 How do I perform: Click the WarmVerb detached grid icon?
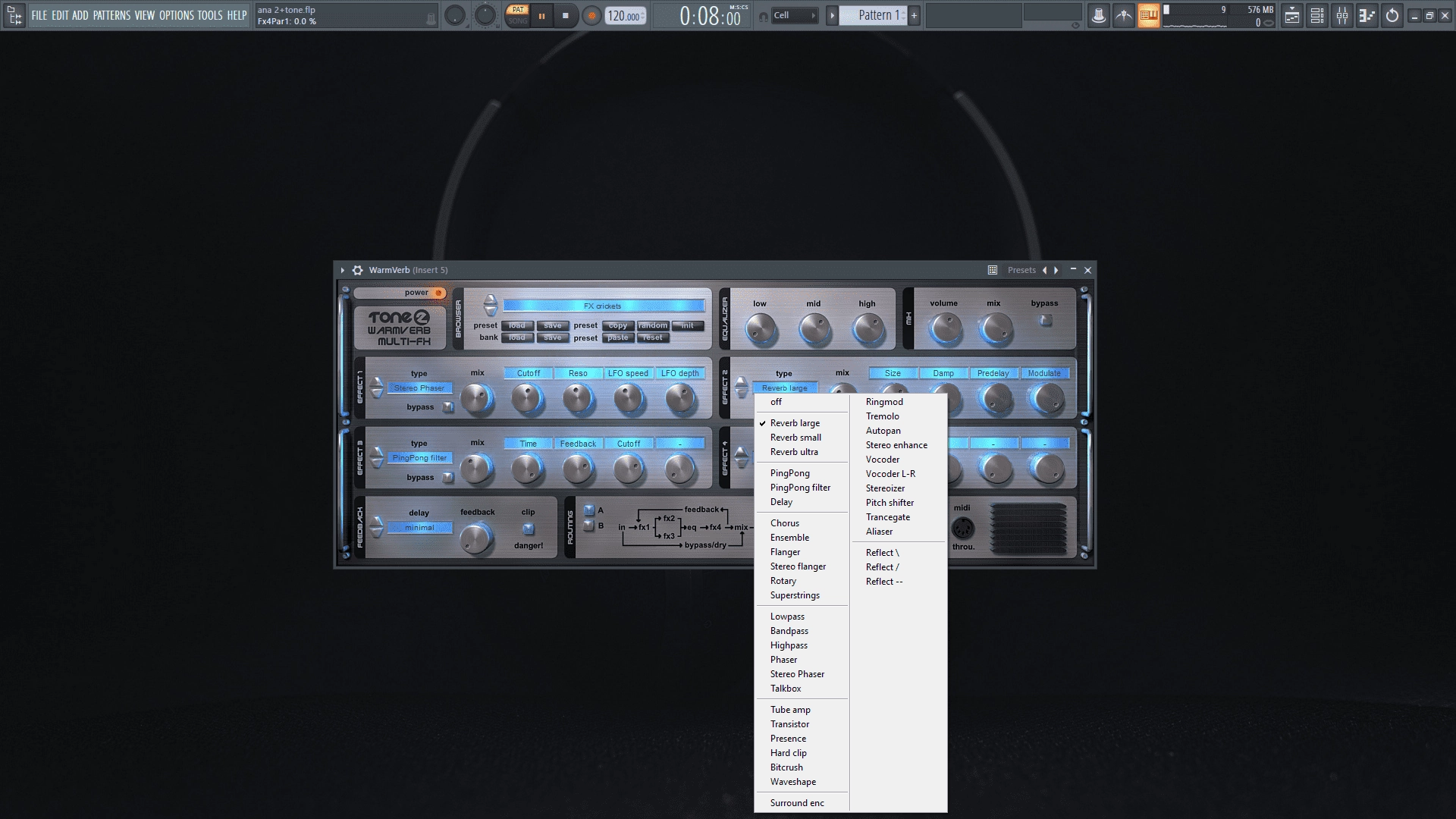click(x=993, y=270)
